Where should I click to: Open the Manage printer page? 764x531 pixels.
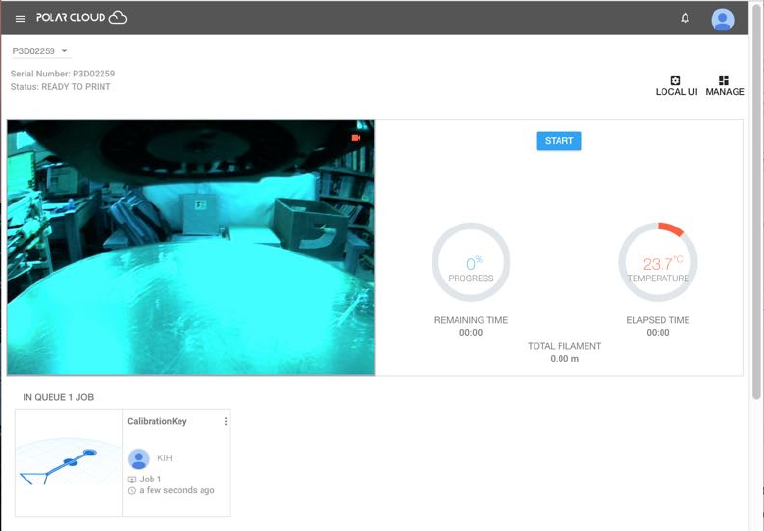[725, 86]
